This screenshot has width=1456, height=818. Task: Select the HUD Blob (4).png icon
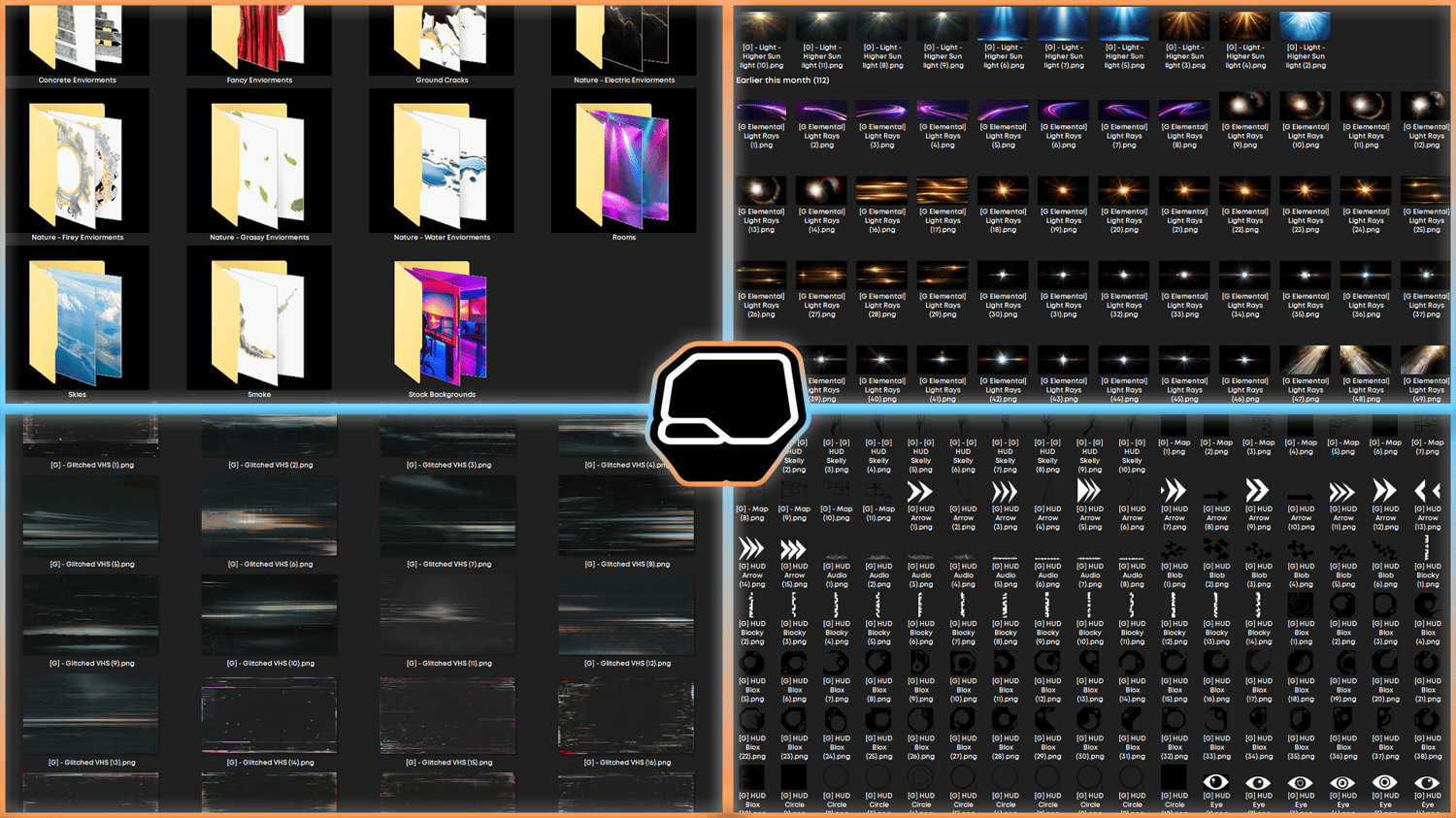point(1301,549)
